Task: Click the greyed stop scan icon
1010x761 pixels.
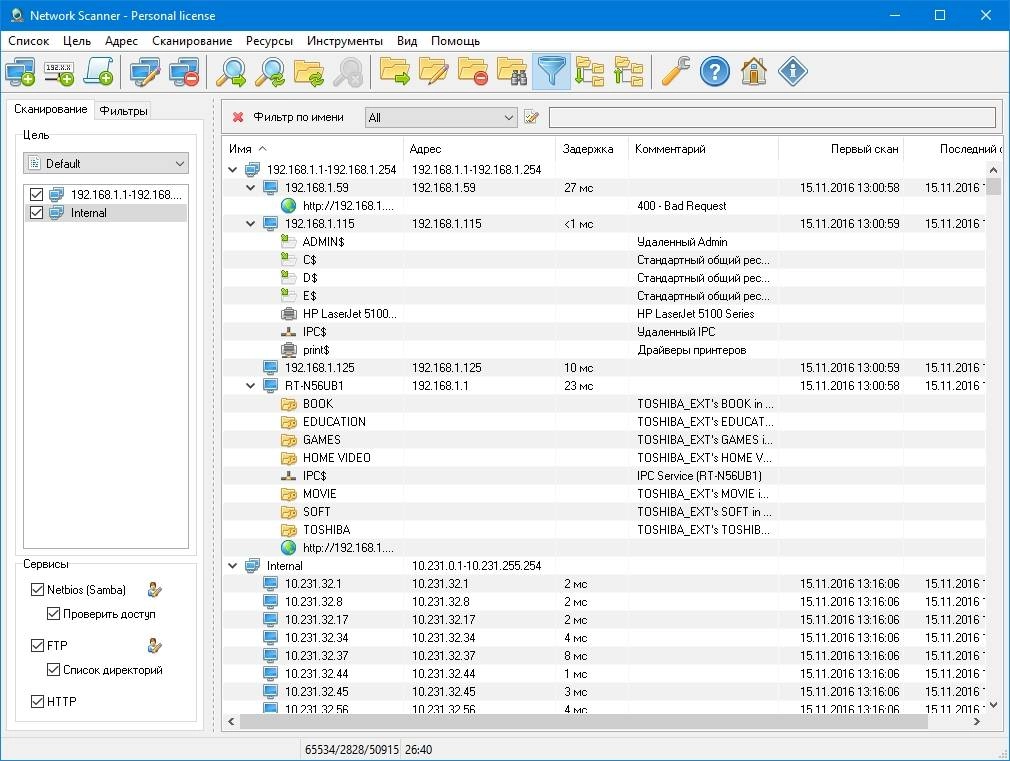Action: coord(348,72)
